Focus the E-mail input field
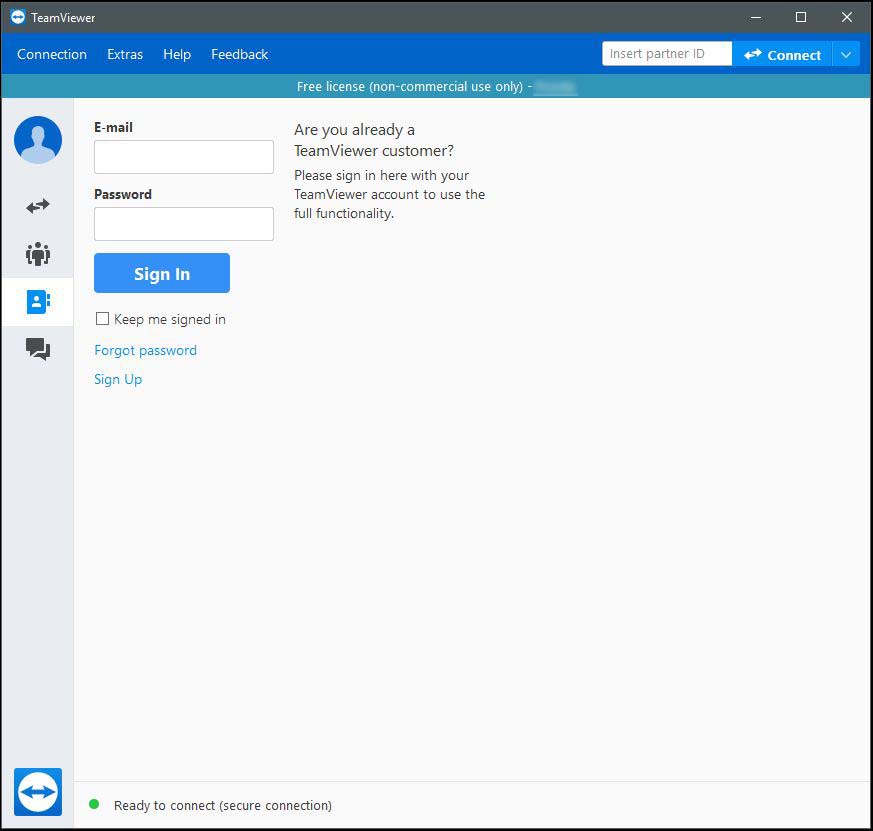873x831 pixels. [184, 157]
